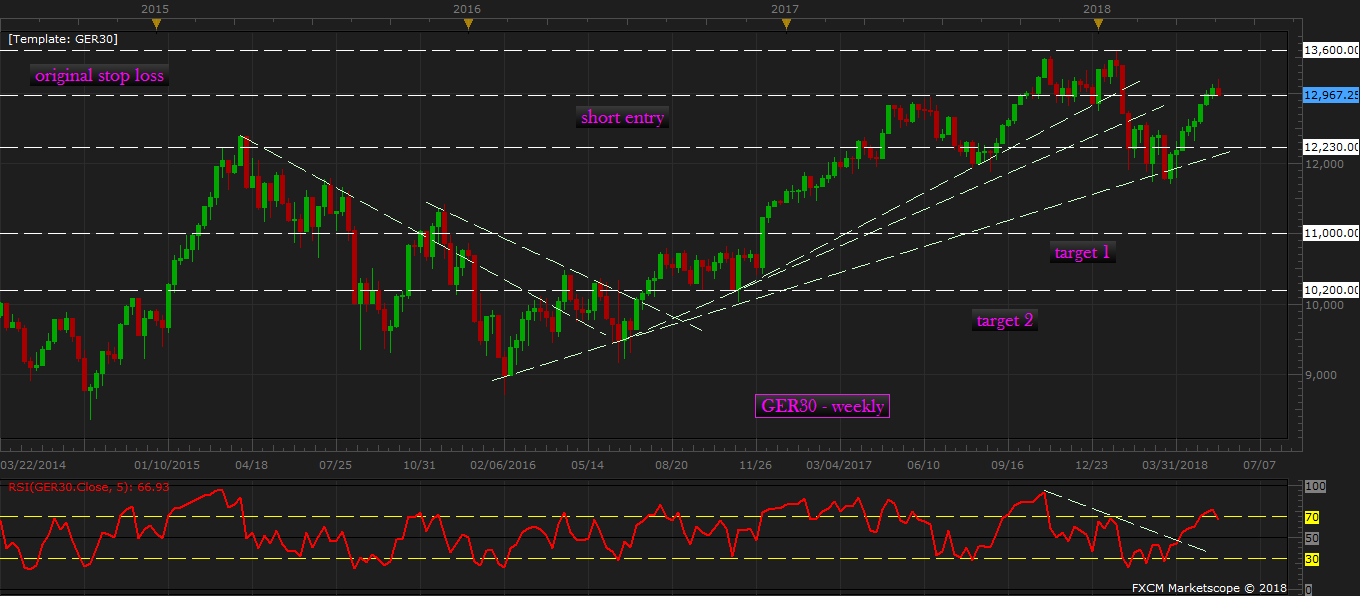Click the 2016 year marker triangle
The height and width of the screenshot is (596, 1360).
(468, 23)
